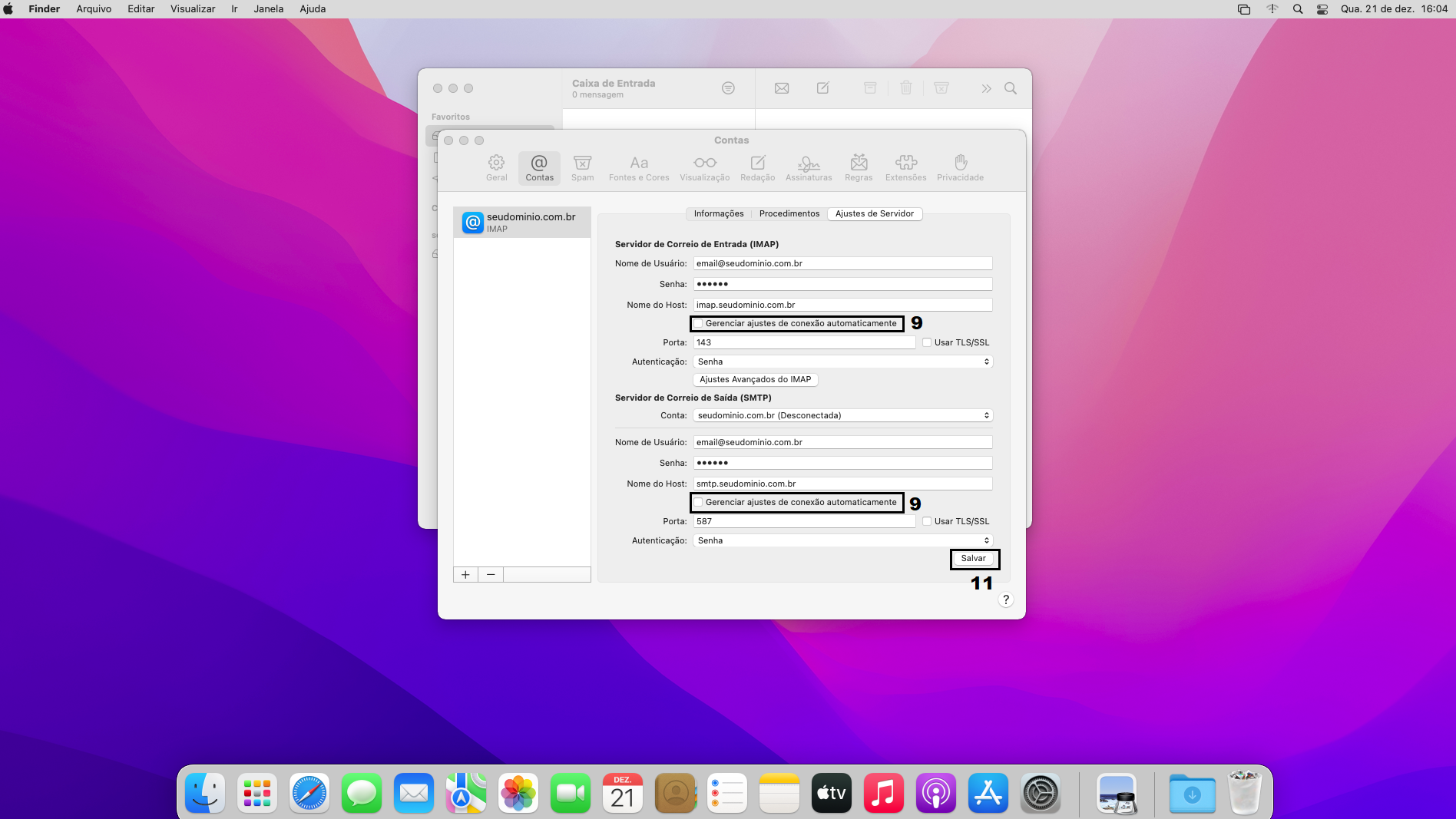Expand the SMTP Autenticação dropdown

tap(842, 540)
